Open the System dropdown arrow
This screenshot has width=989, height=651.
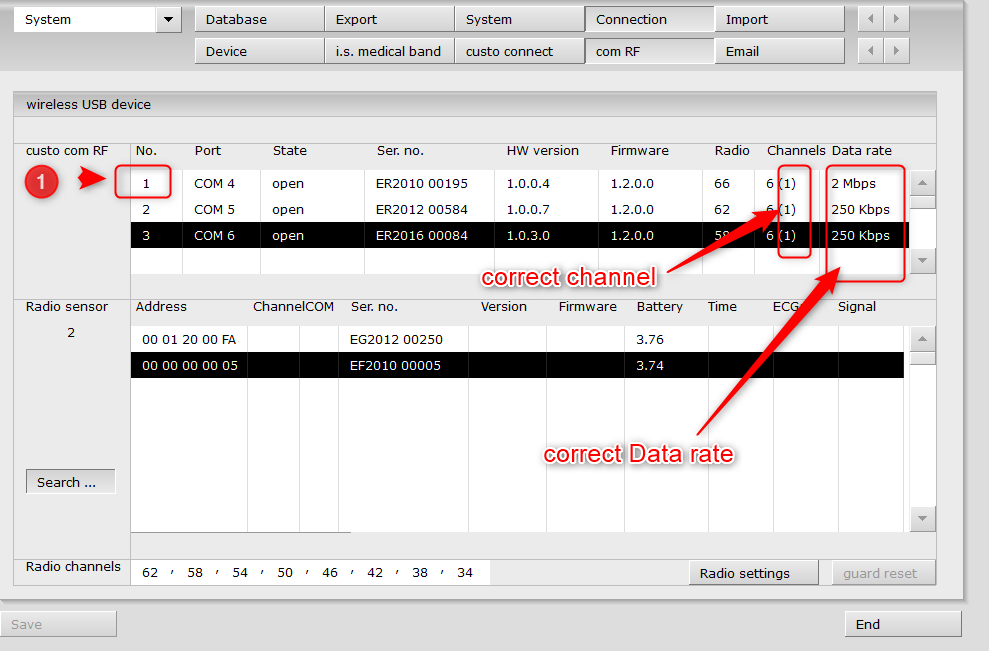[x=168, y=20]
